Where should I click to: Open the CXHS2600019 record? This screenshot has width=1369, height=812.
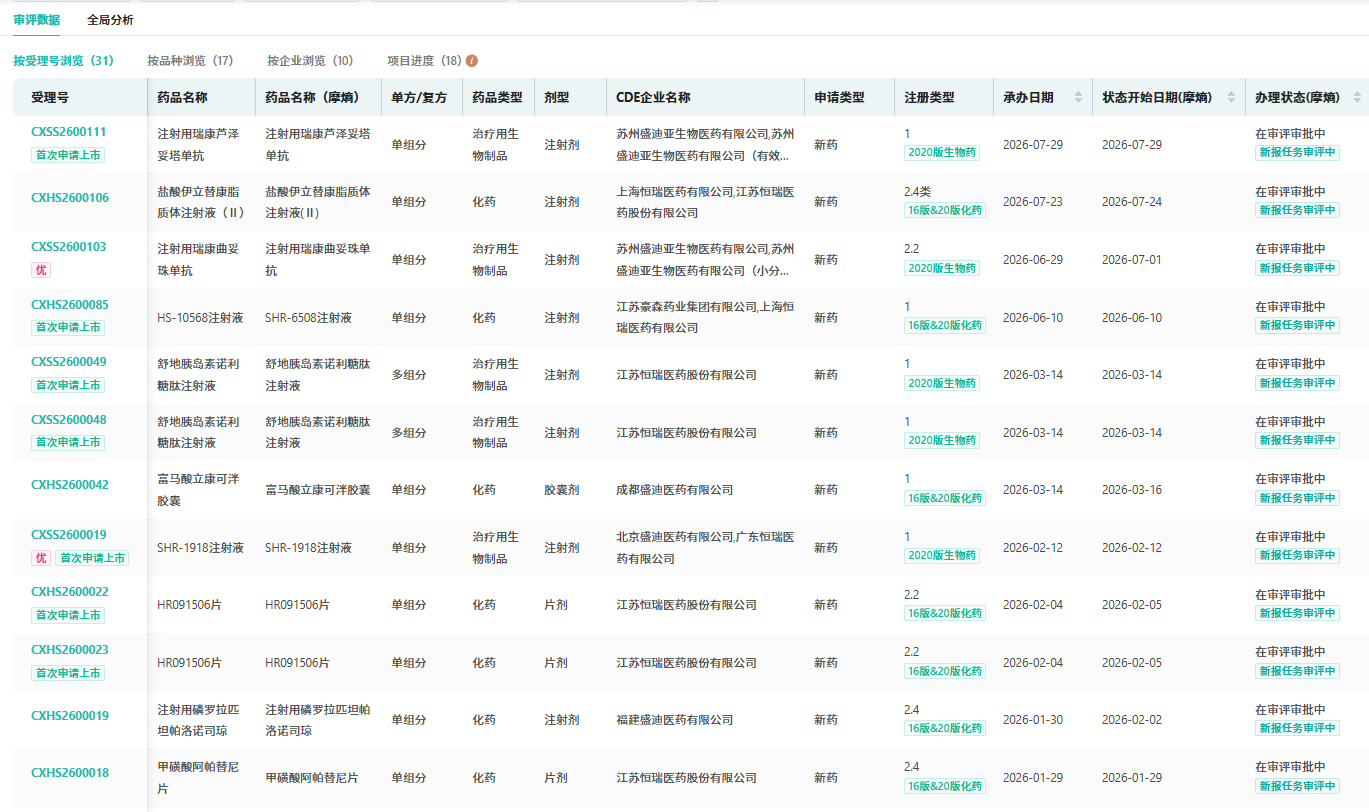click(70, 716)
